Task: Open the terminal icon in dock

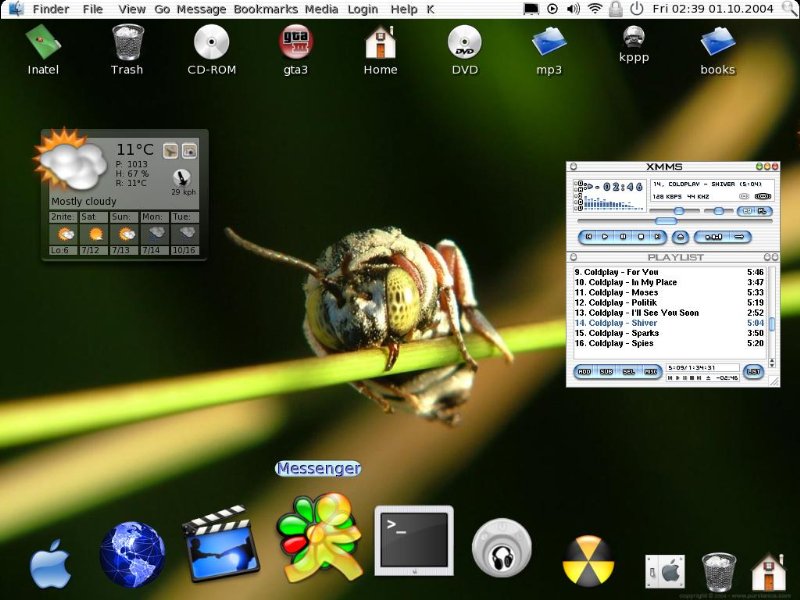Action: 414,541
